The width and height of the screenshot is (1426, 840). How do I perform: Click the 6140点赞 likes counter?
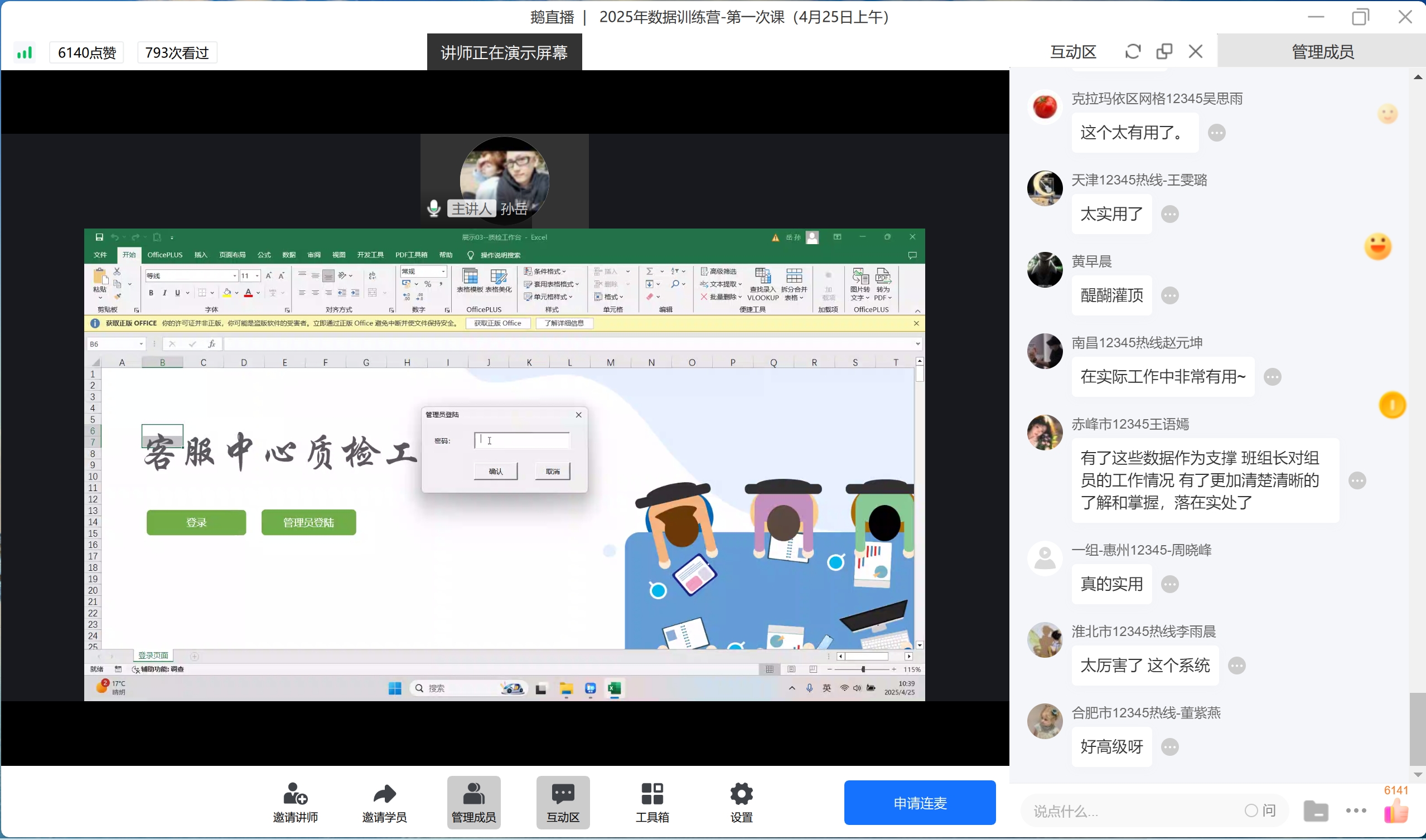click(x=86, y=52)
